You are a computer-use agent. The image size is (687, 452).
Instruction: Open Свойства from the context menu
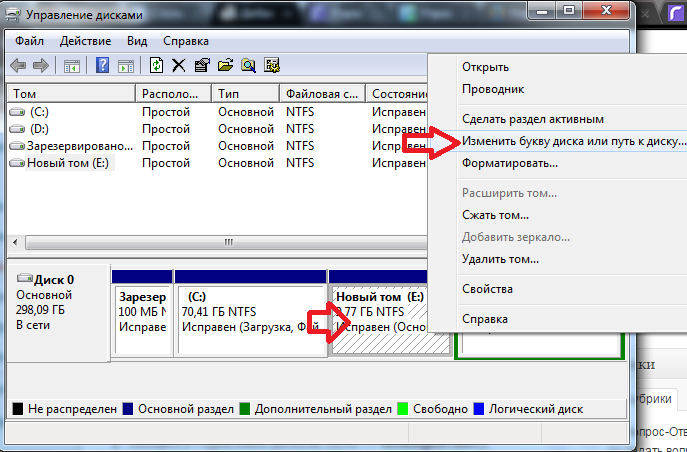tap(487, 289)
